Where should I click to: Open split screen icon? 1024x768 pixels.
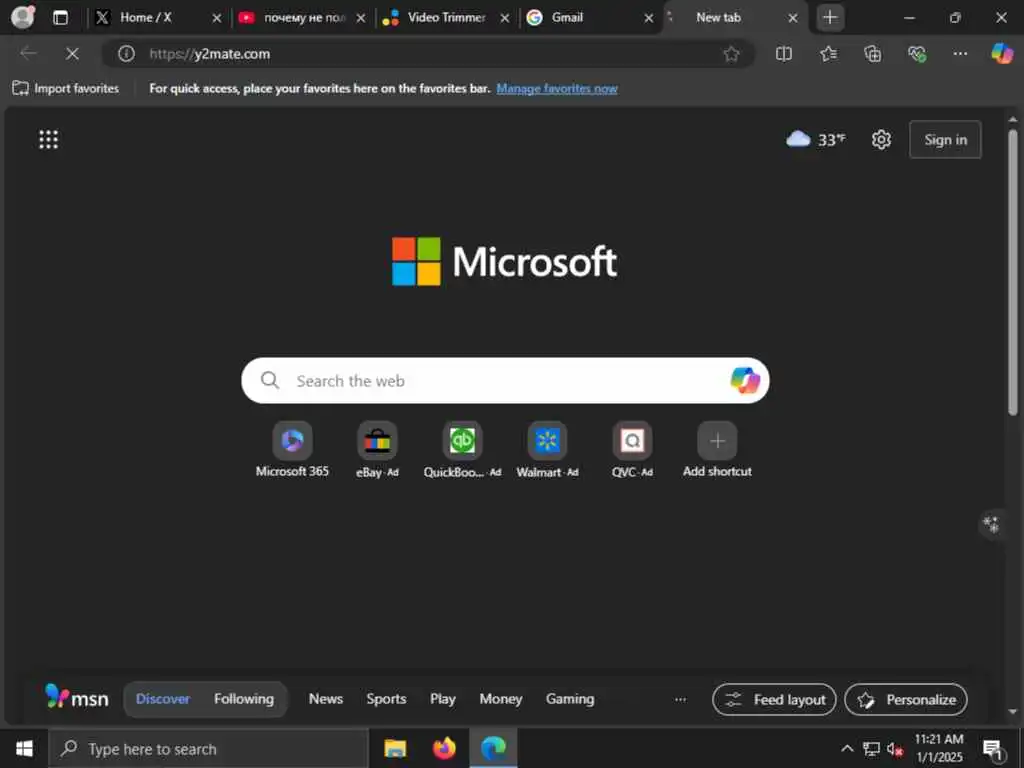point(784,54)
